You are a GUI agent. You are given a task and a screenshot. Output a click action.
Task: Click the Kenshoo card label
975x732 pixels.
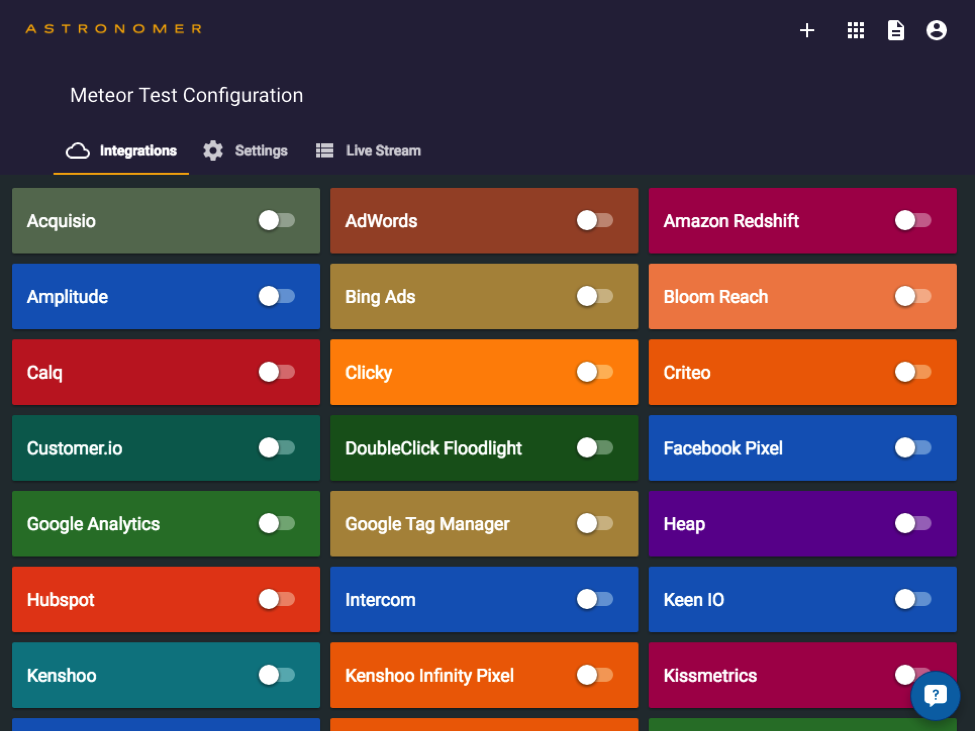click(x=61, y=675)
